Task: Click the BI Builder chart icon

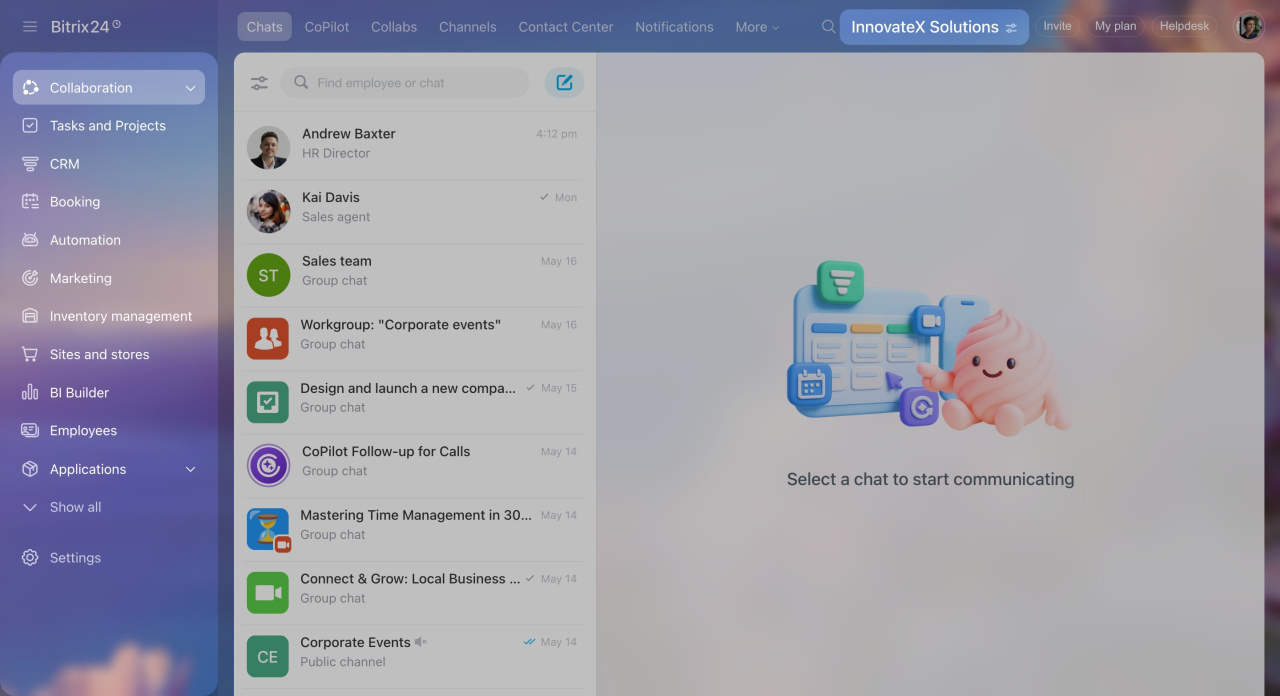Action: point(30,393)
